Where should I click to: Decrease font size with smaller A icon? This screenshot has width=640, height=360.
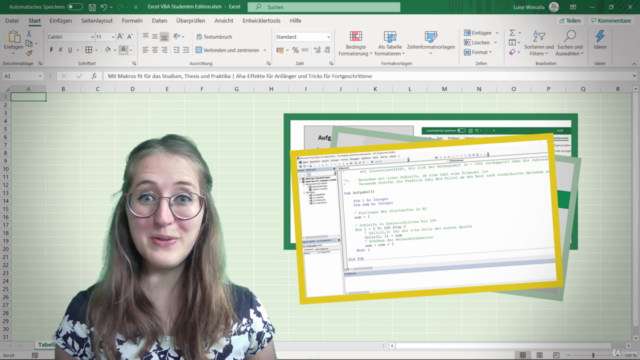(x=130, y=37)
